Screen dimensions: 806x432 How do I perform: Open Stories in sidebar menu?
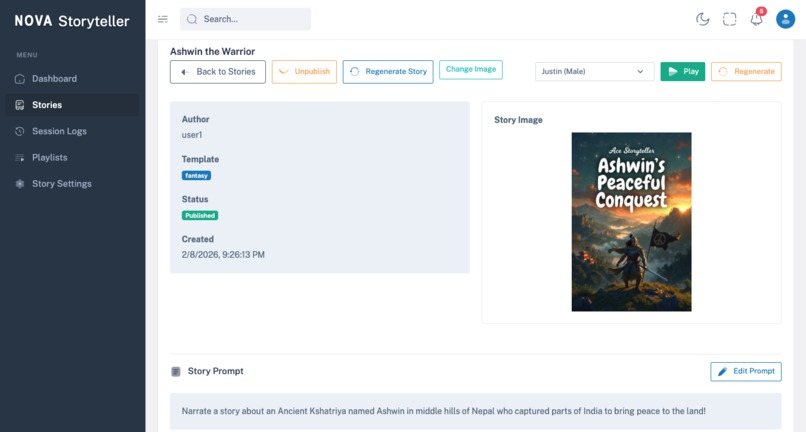click(x=72, y=105)
